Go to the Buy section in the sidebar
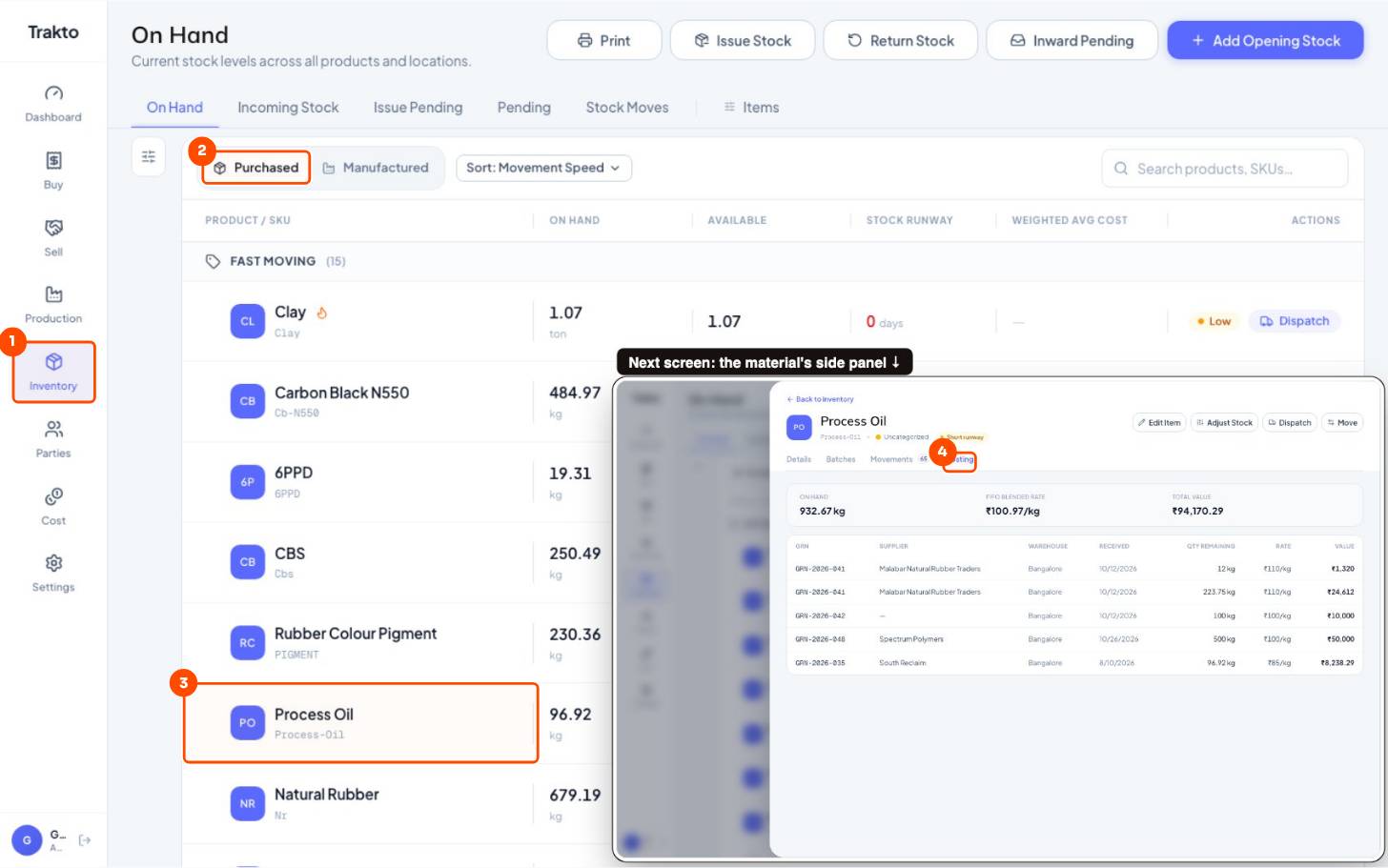 [x=53, y=171]
